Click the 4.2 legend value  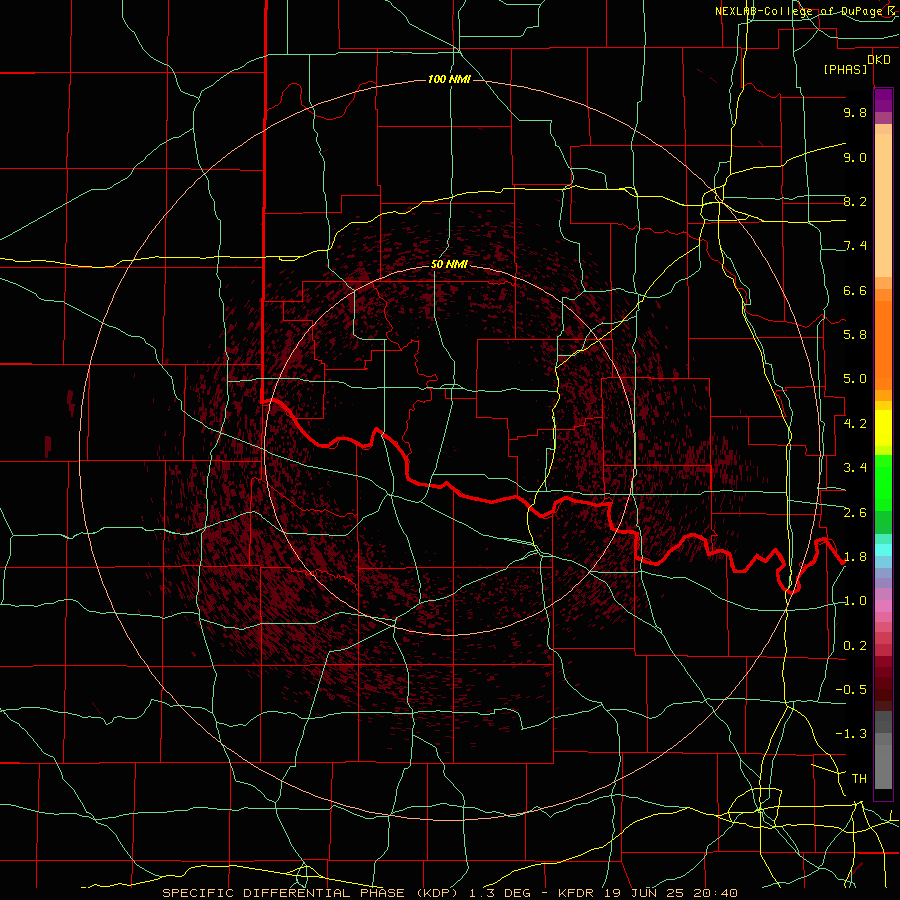tap(855, 424)
